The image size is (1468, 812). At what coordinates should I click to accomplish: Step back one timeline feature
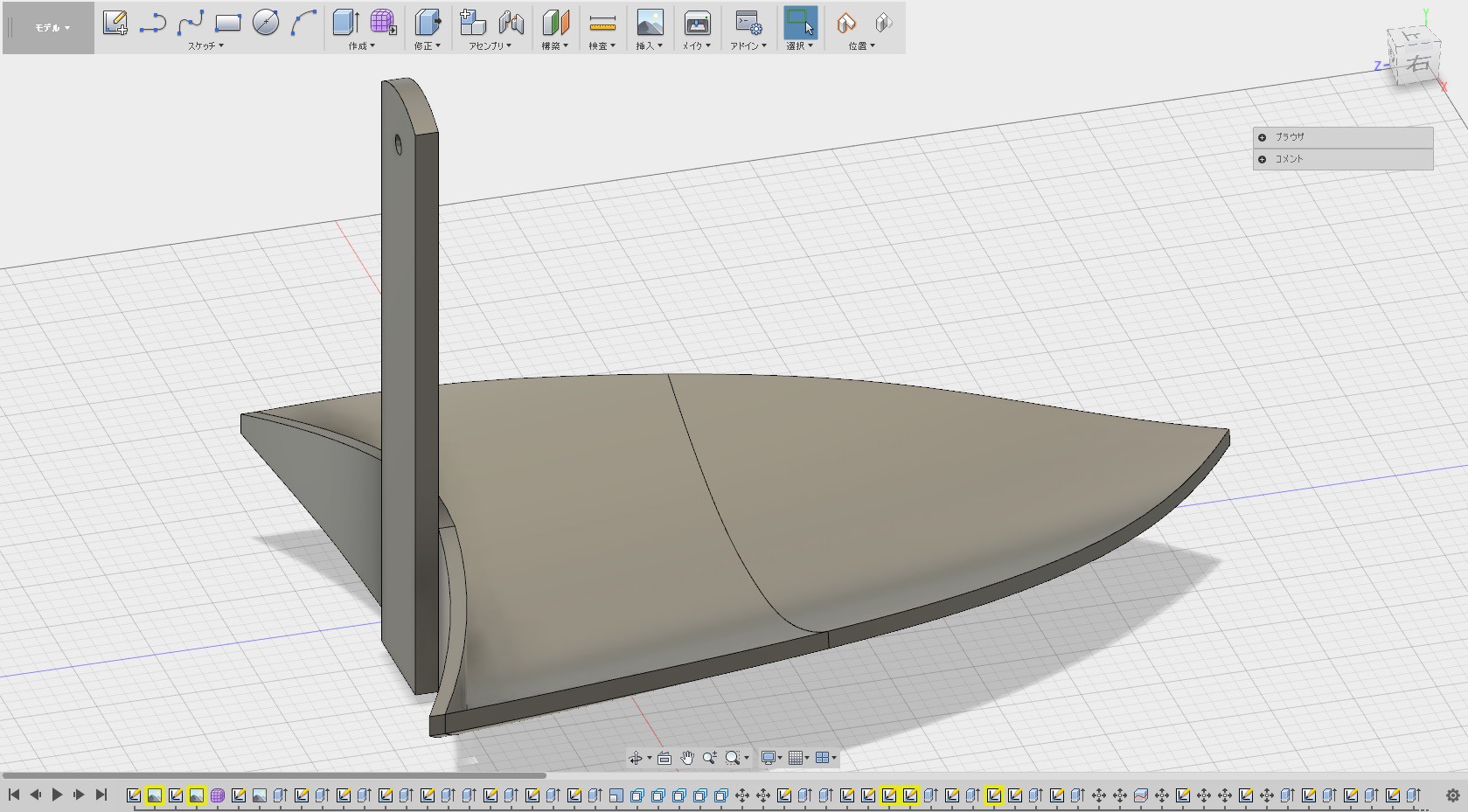(x=36, y=795)
